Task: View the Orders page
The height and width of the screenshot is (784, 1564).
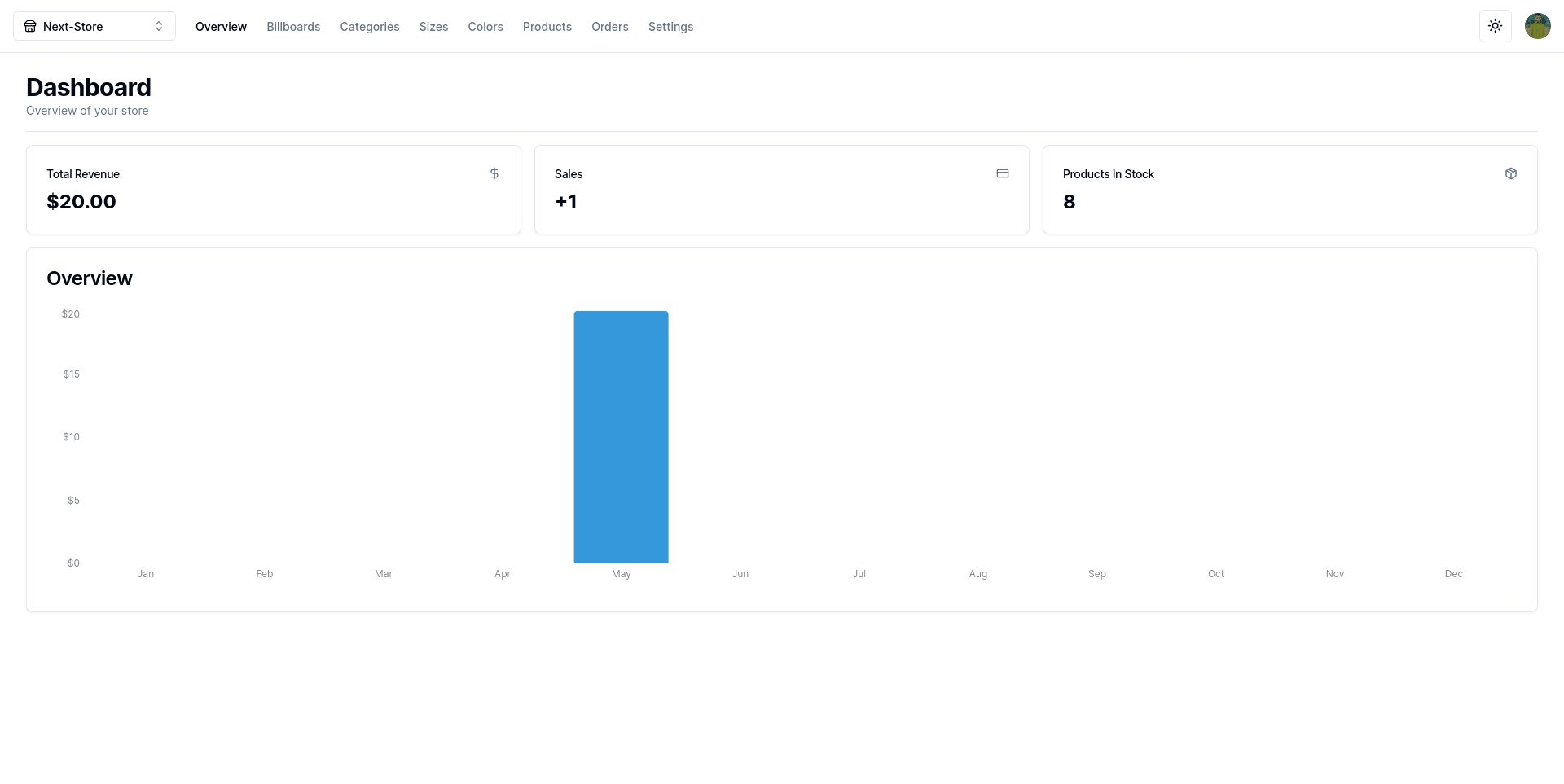Action: click(x=609, y=27)
